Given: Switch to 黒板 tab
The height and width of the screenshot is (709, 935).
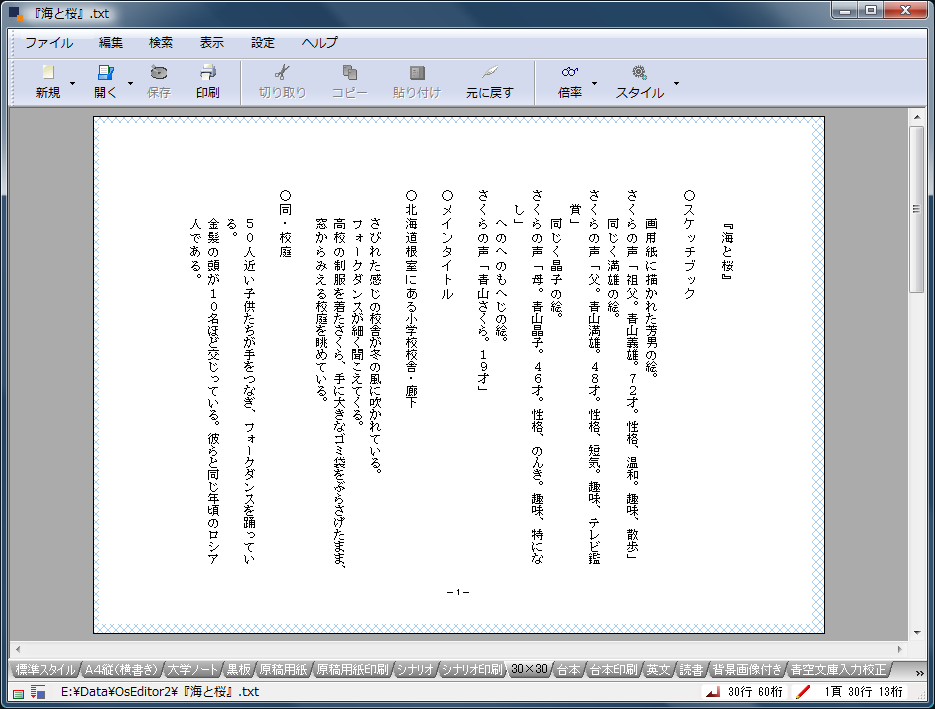Looking at the screenshot, I should (x=239, y=670).
